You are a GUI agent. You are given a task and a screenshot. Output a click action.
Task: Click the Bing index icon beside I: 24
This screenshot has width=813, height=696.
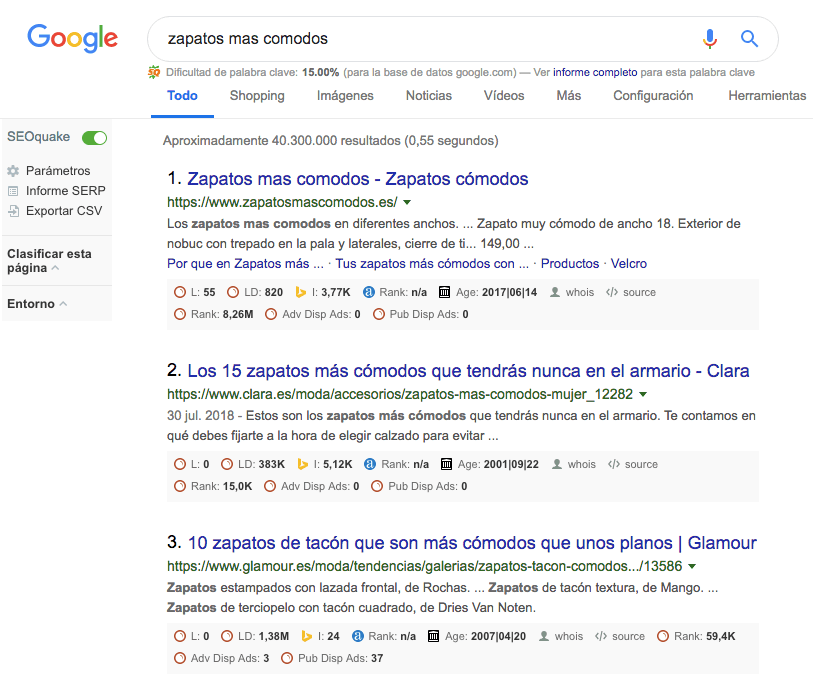306,636
